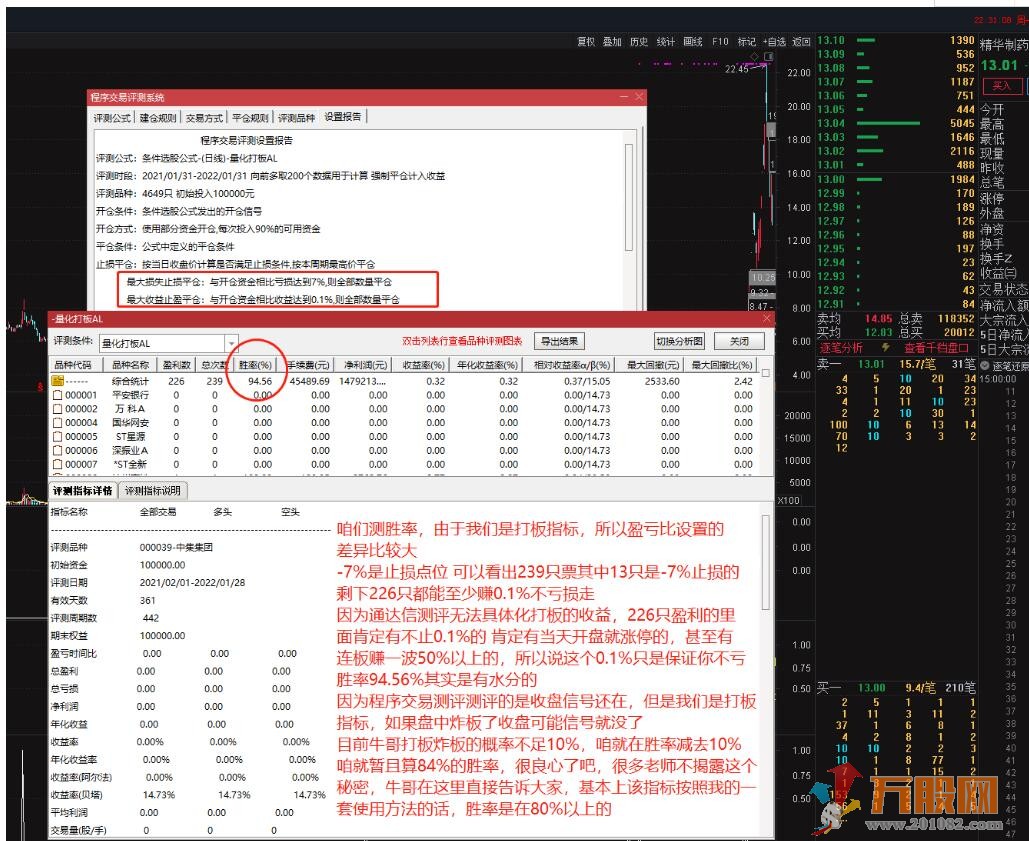
Task: Sort by the 年化收益率(%) column header
Action: click(x=488, y=365)
